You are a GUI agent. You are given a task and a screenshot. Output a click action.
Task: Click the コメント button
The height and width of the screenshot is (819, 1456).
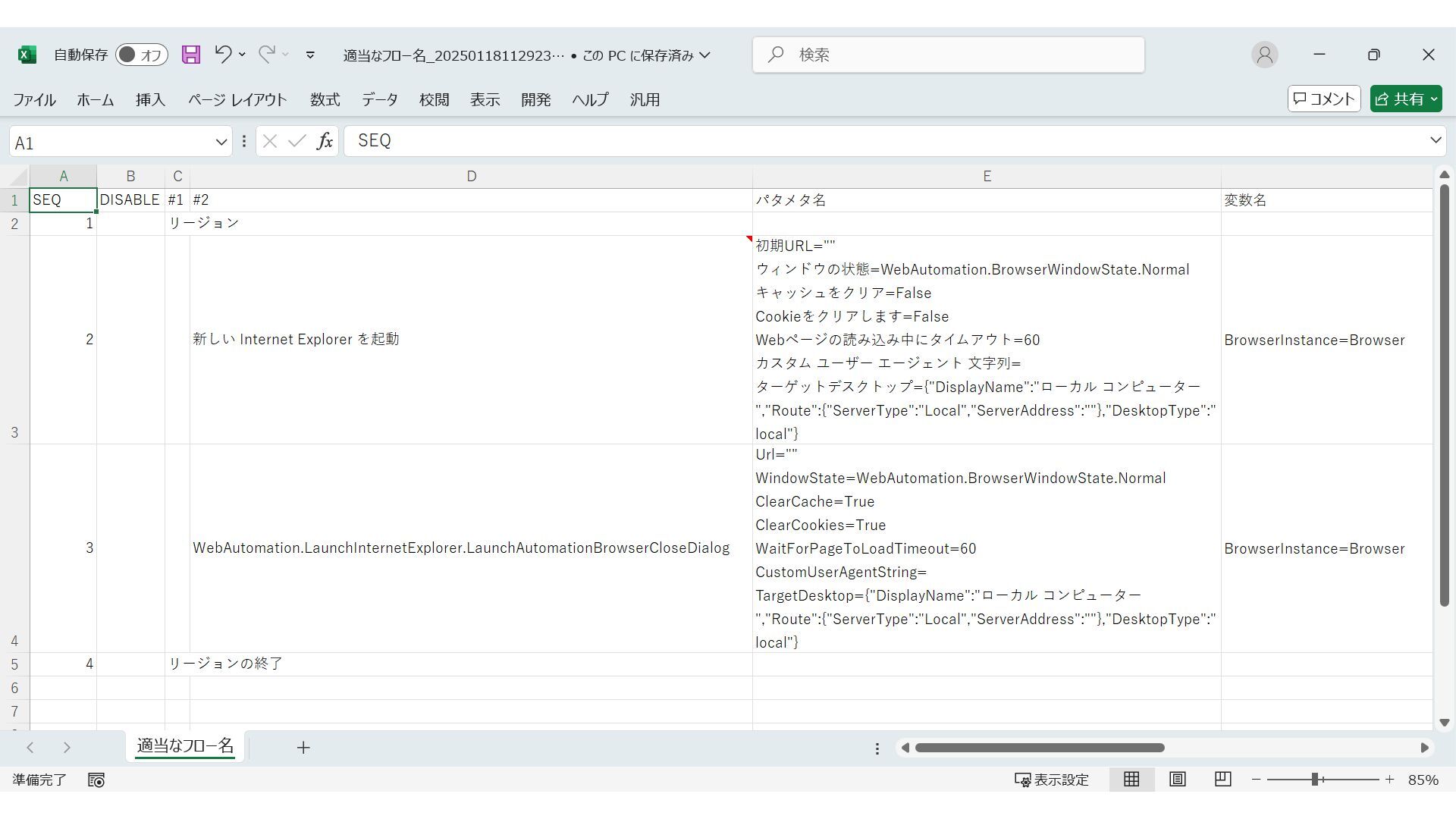tap(1324, 99)
